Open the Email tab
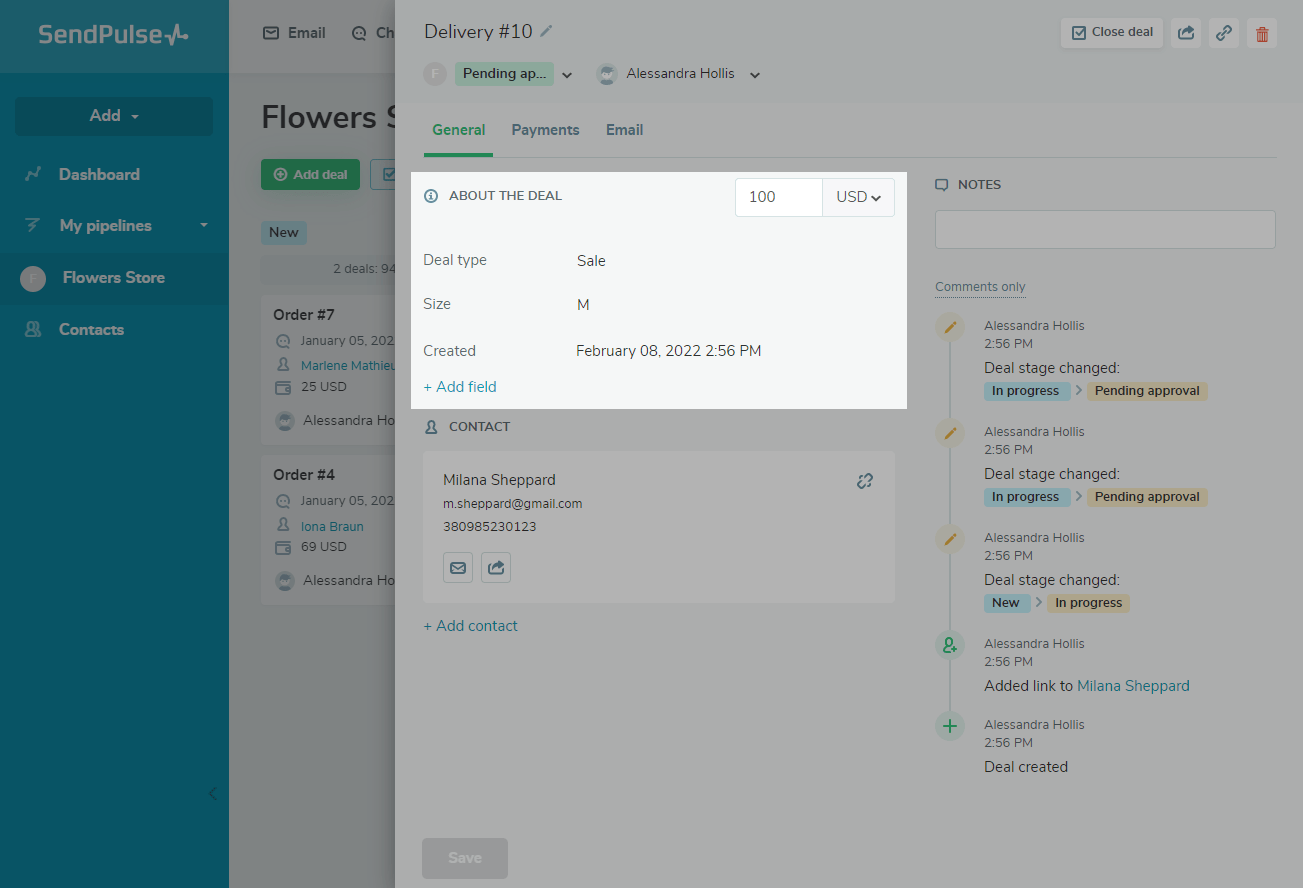1303x888 pixels. coord(624,130)
